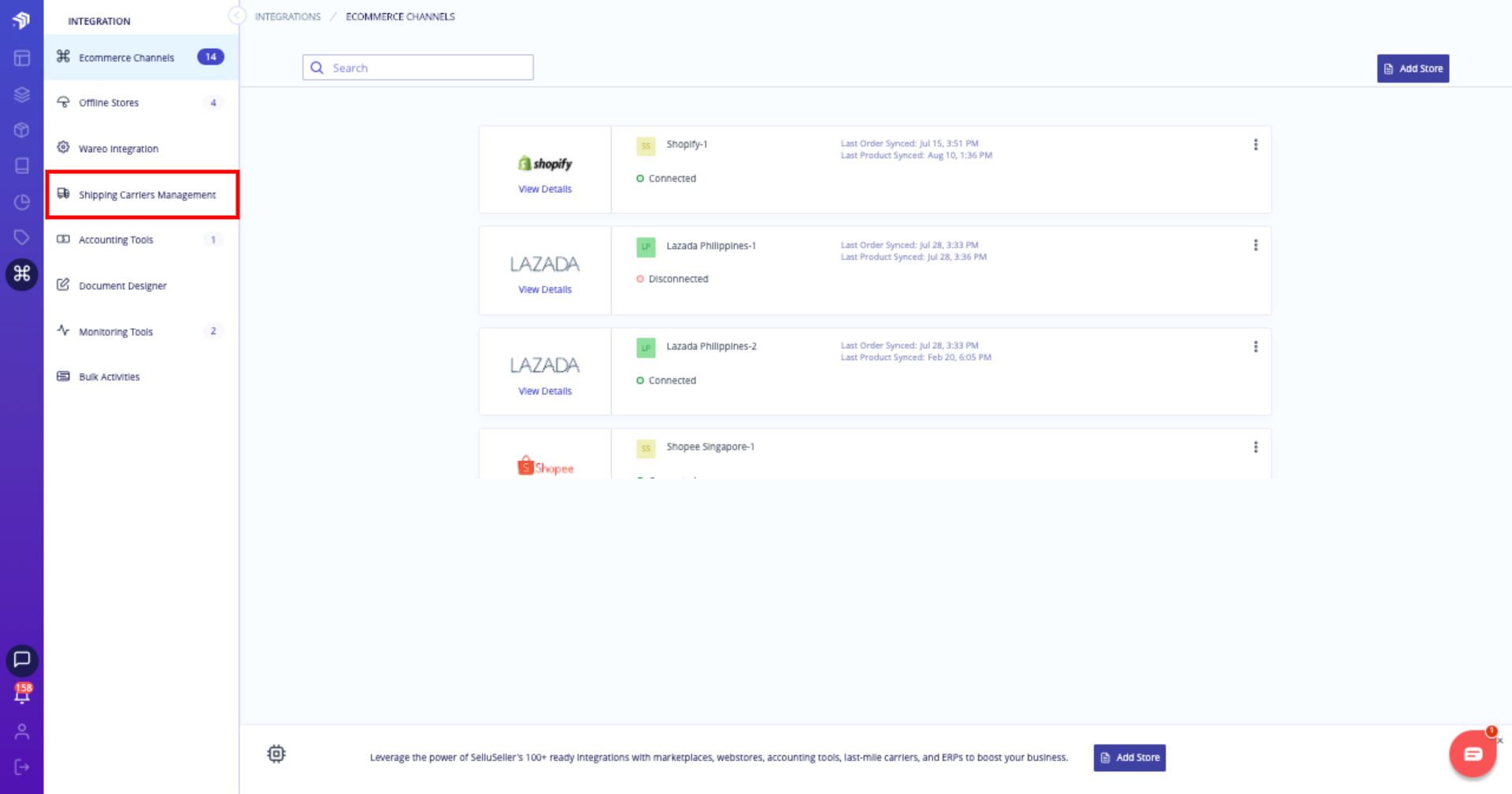Click the Monitoring Tools pulse icon
This screenshot has height=794, width=1512.
coord(63,330)
